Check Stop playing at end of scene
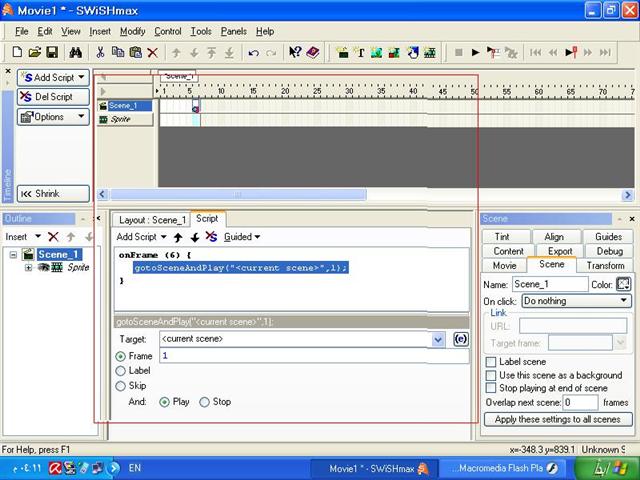The width and height of the screenshot is (640, 480). (491, 388)
